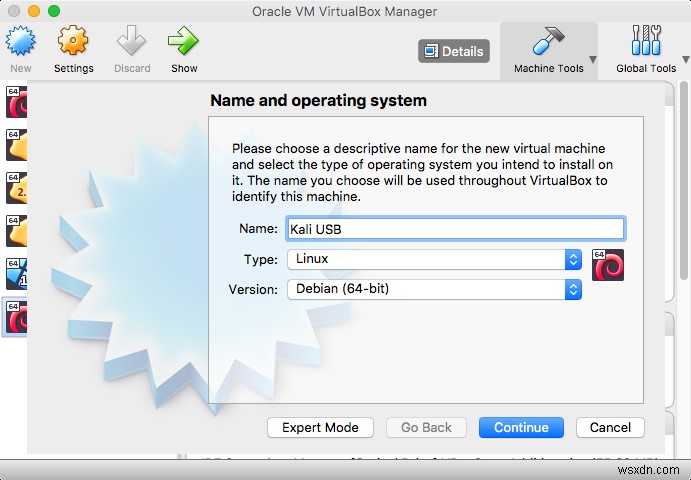Click the New virtual machine icon
The image size is (691, 480).
20,41
